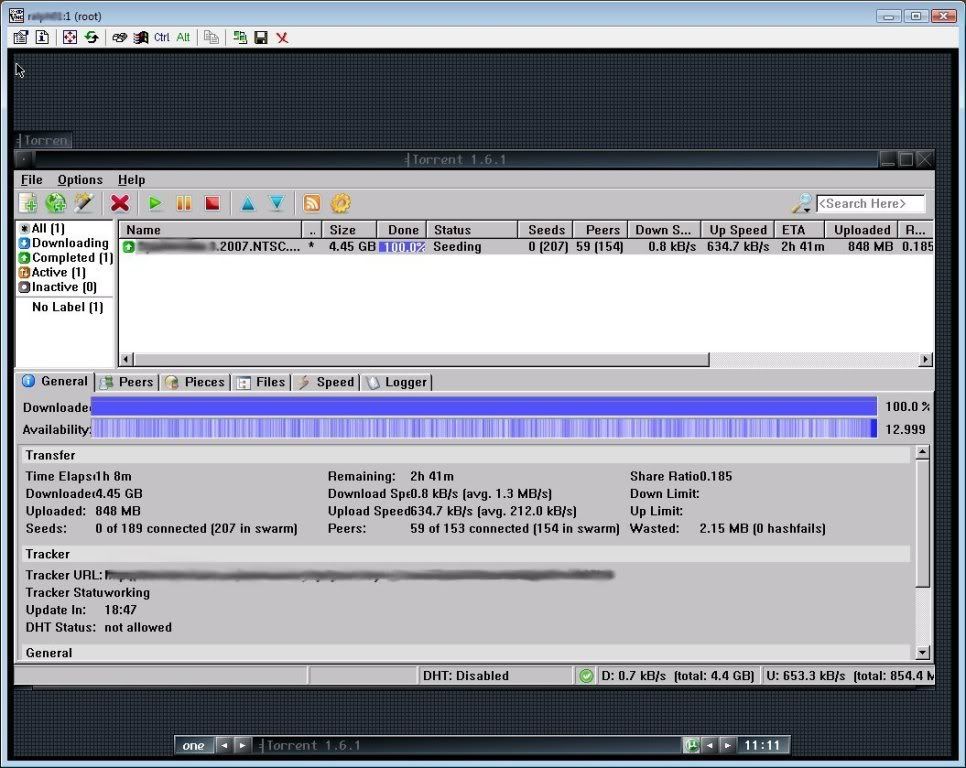
Task: Toggle the Ctrl key button
Action: [161, 38]
